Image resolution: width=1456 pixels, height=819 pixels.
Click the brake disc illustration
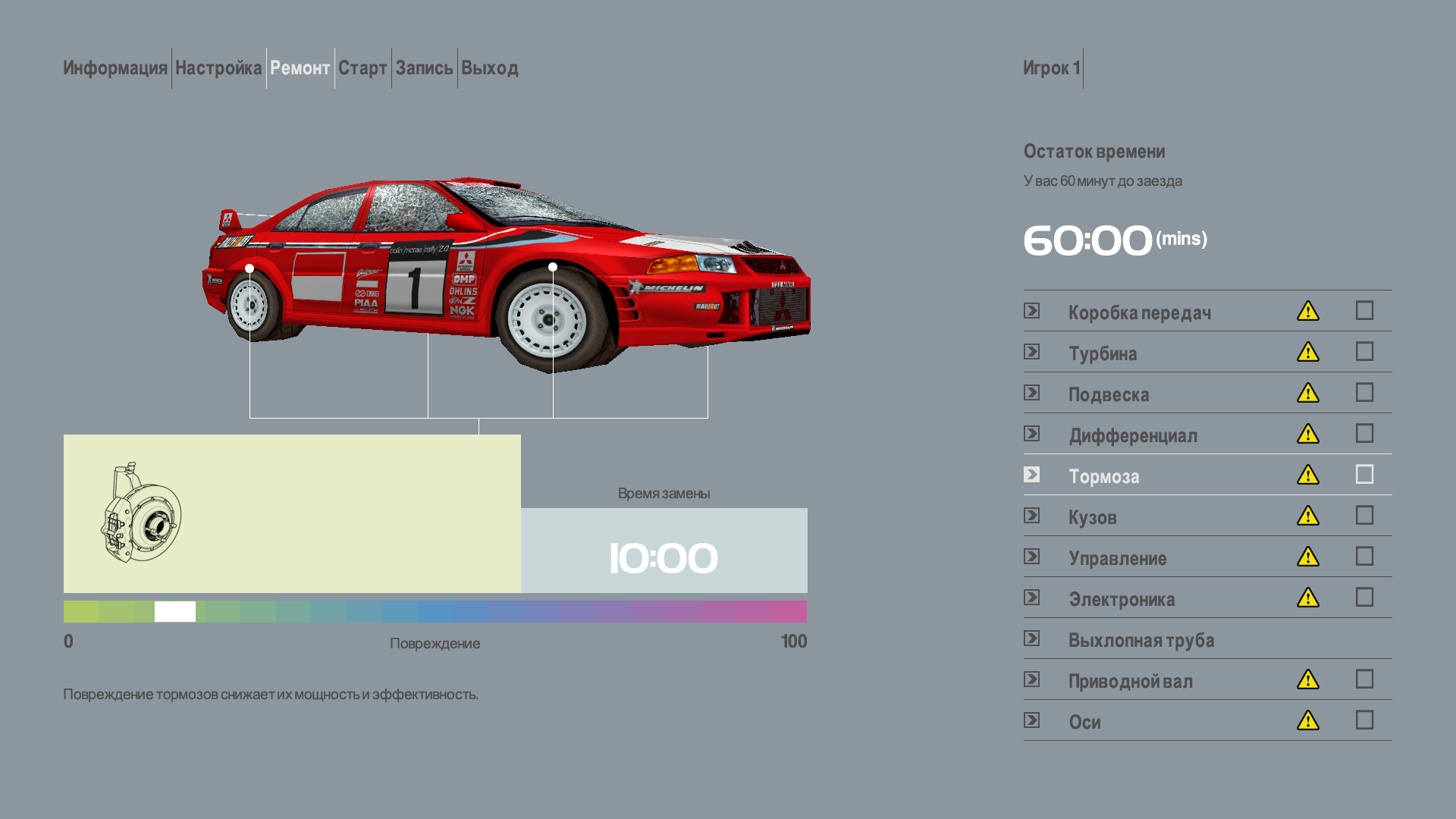(141, 512)
